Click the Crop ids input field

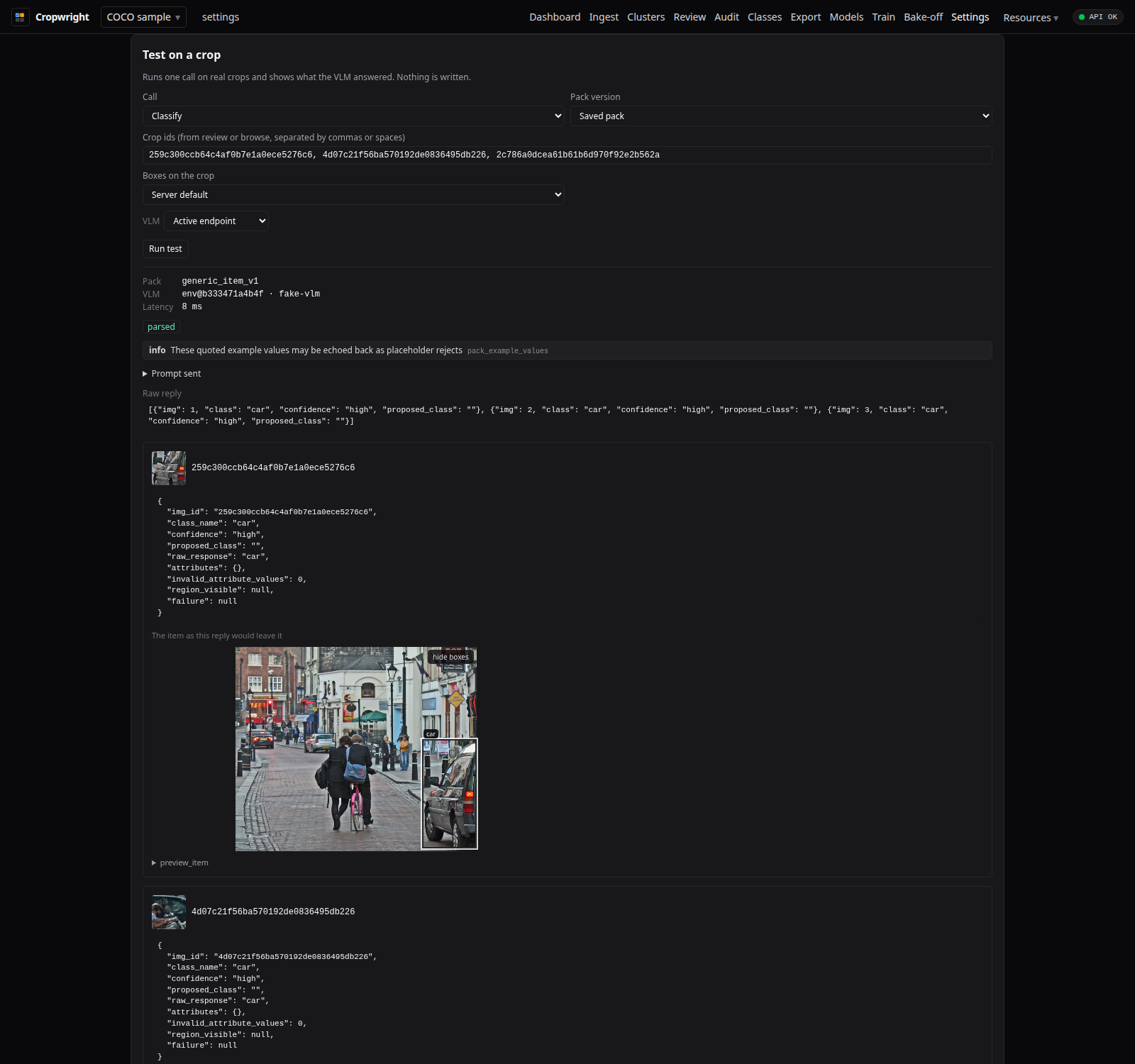pyautogui.click(x=567, y=155)
